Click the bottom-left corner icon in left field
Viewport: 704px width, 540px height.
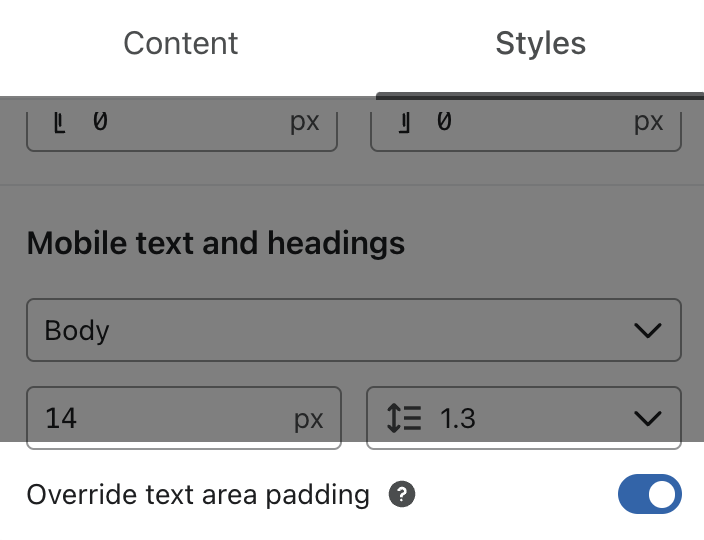coord(59,122)
